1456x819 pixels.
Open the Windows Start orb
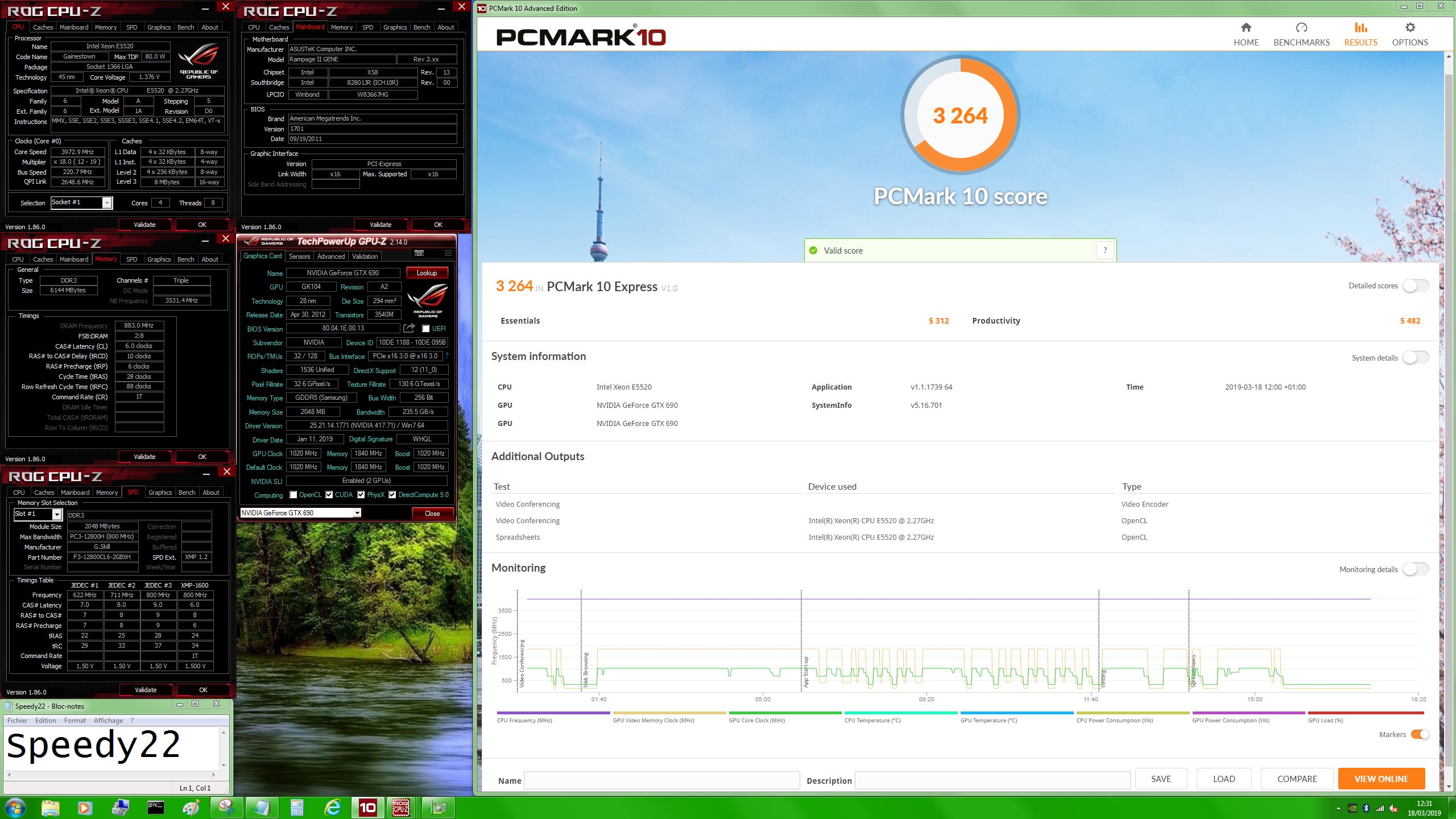pyautogui.click(x=15, y=808)
